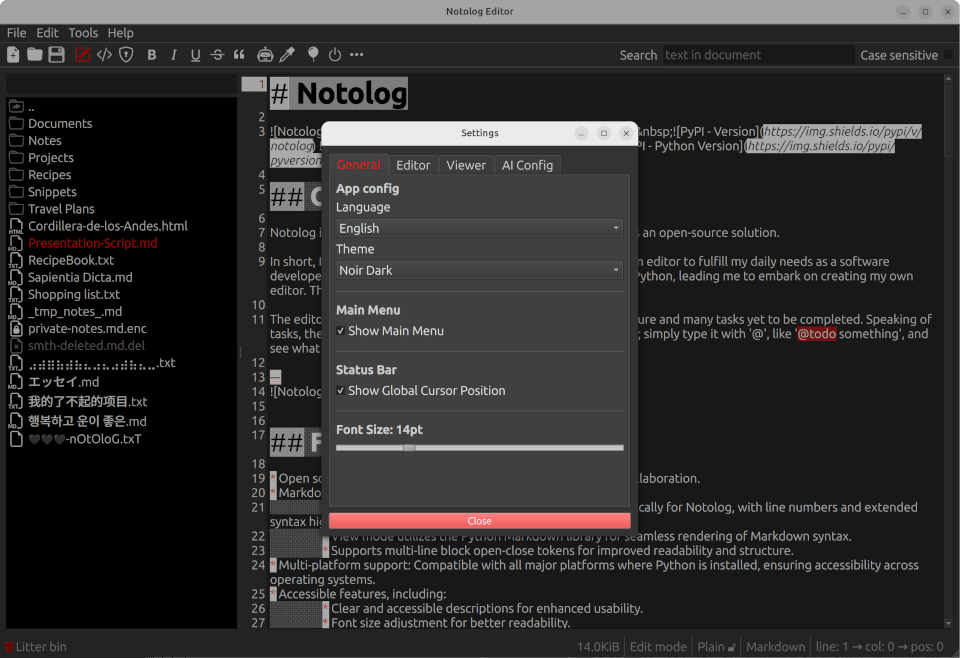Create a new document
The image size is (960, 658).
(12, 55)
